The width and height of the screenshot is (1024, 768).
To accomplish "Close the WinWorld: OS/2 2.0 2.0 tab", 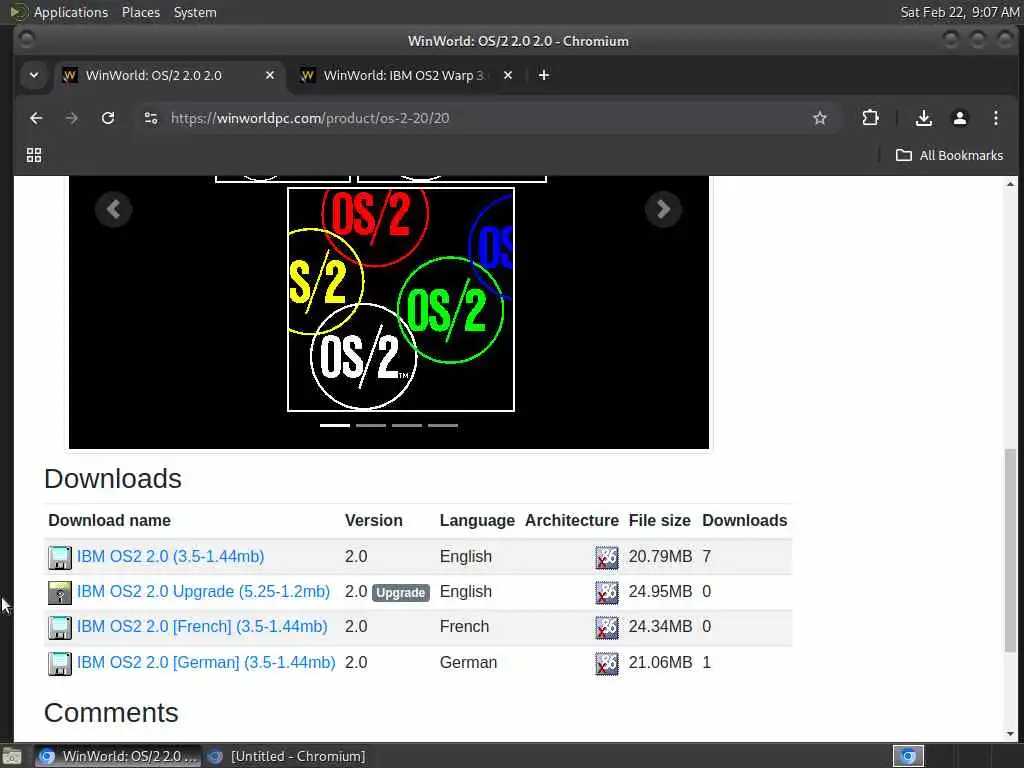I will pos(270,75).
